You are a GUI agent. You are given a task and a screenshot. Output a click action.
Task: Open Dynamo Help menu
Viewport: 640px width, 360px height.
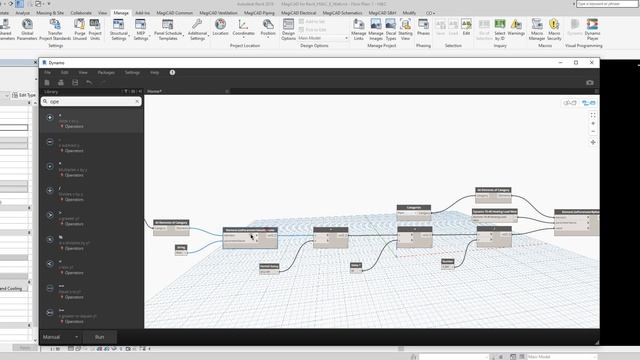click(x=154, y=72)
